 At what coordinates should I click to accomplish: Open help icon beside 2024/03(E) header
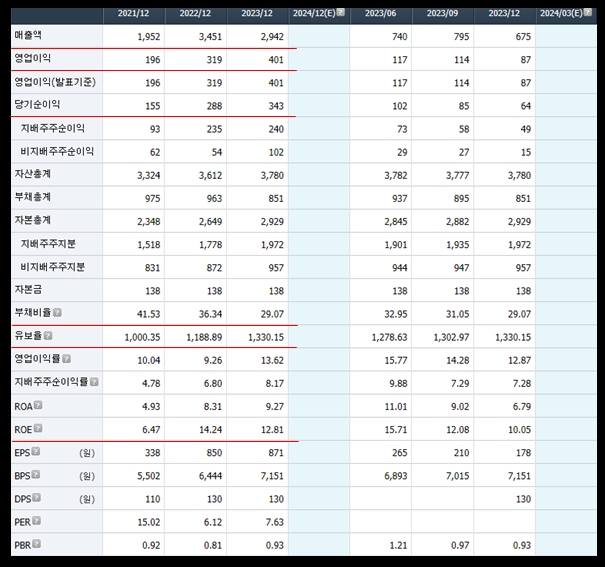tap(588, 12)
